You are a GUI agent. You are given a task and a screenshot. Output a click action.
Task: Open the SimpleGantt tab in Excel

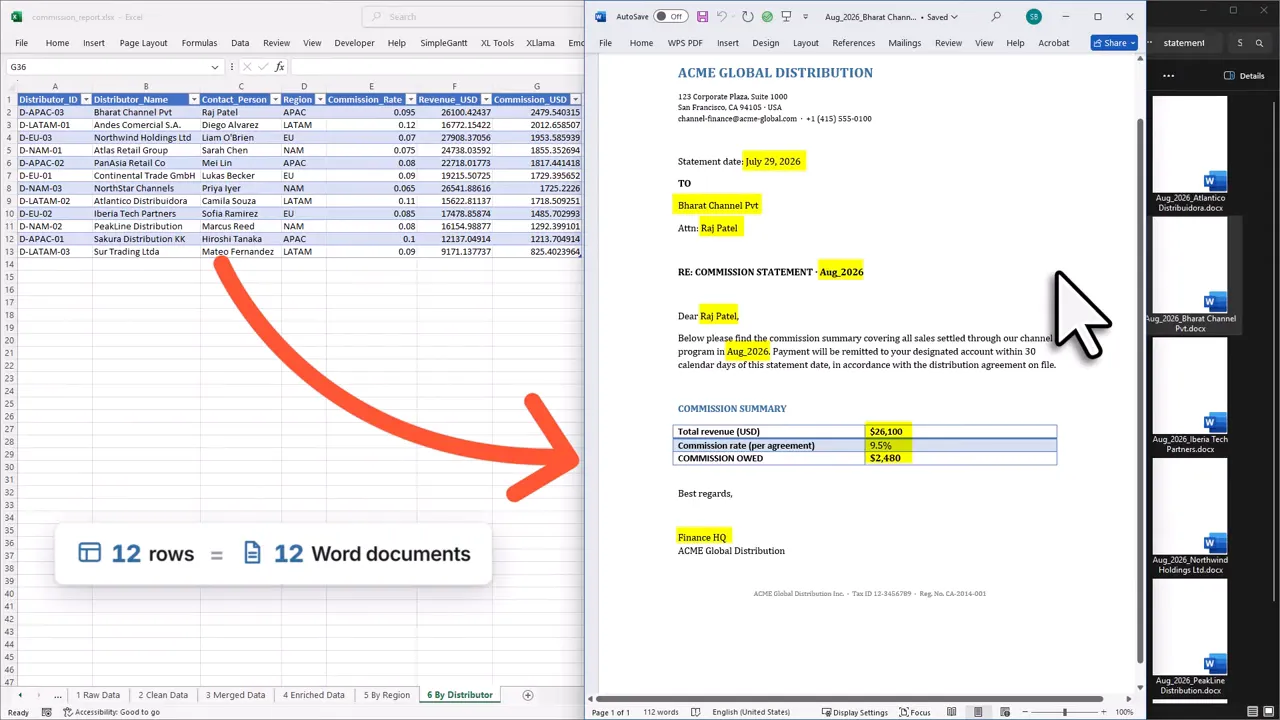443,43
